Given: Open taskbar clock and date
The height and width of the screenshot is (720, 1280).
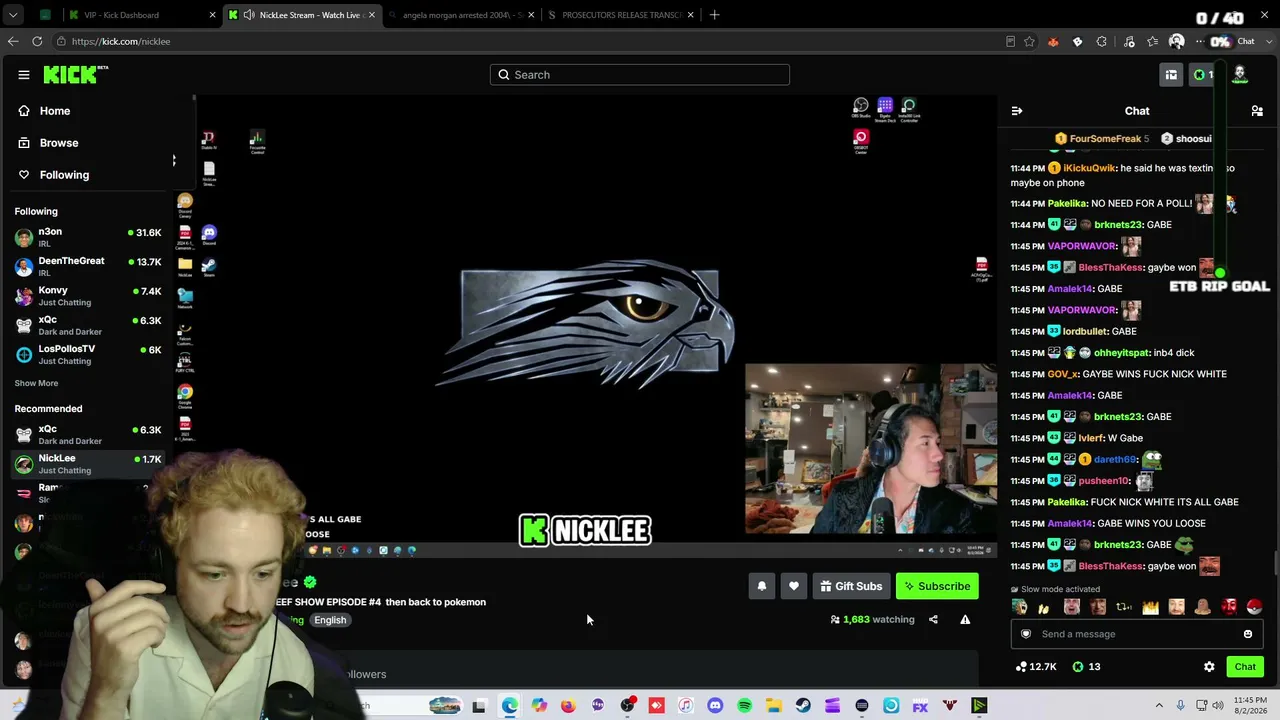Looking at the screenshot, I should [x=1252, y=706].
